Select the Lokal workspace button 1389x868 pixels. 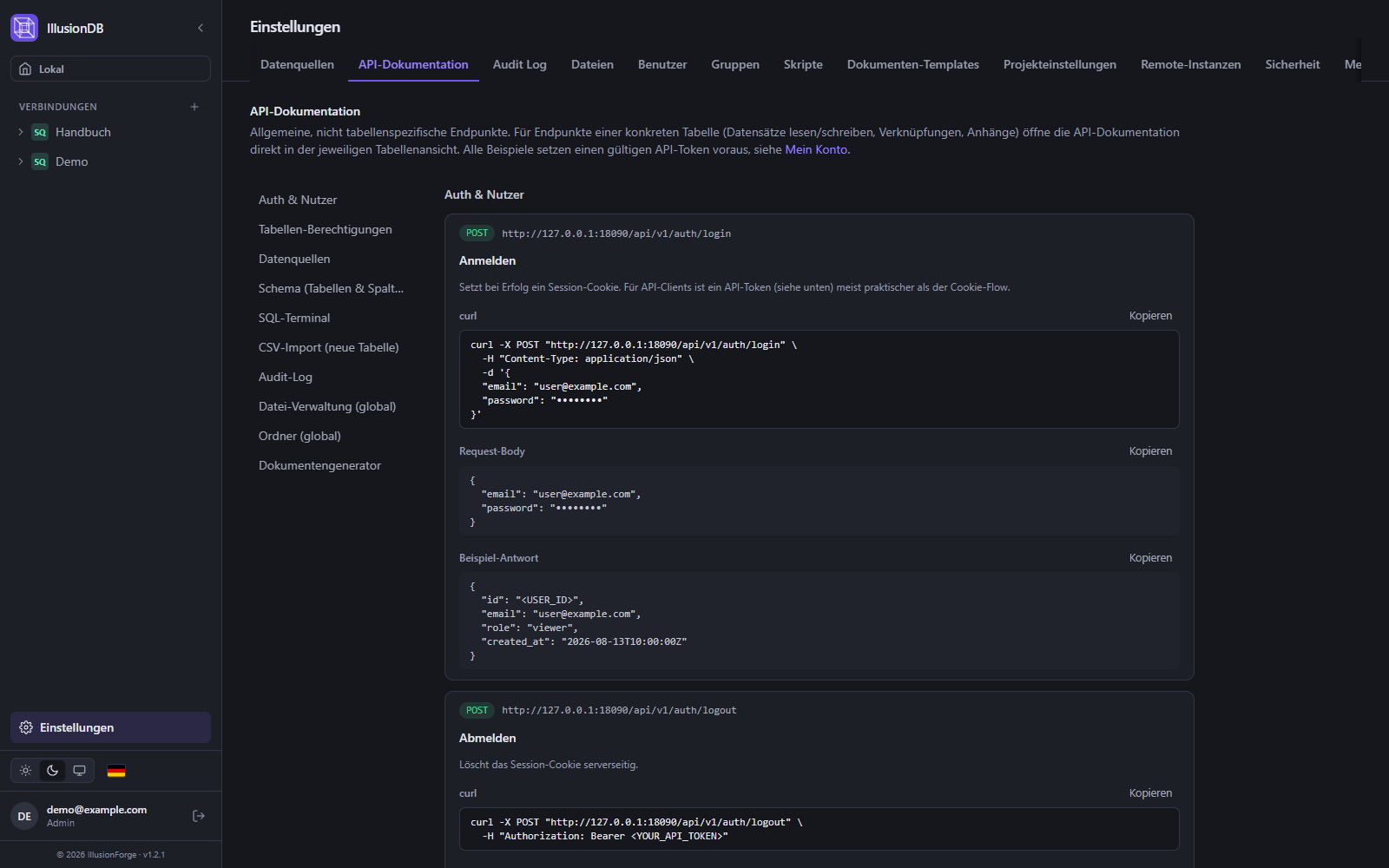(110, 69)
